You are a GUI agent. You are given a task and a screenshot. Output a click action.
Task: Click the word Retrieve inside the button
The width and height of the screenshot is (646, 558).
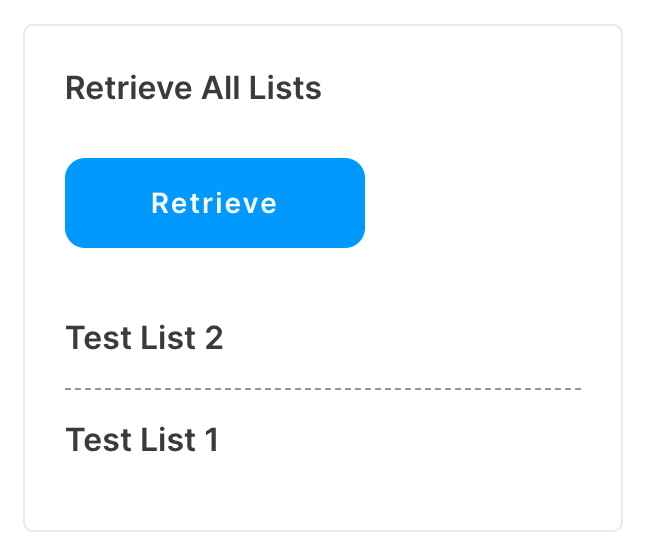[214, 203]
